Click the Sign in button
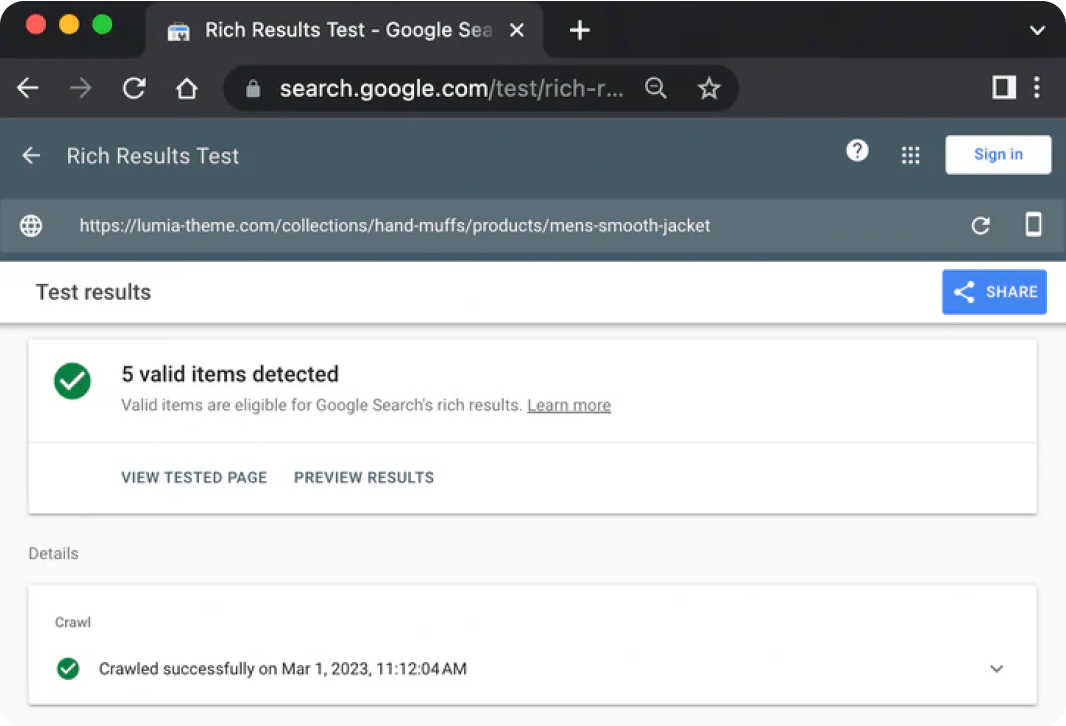 coord(998,155)
